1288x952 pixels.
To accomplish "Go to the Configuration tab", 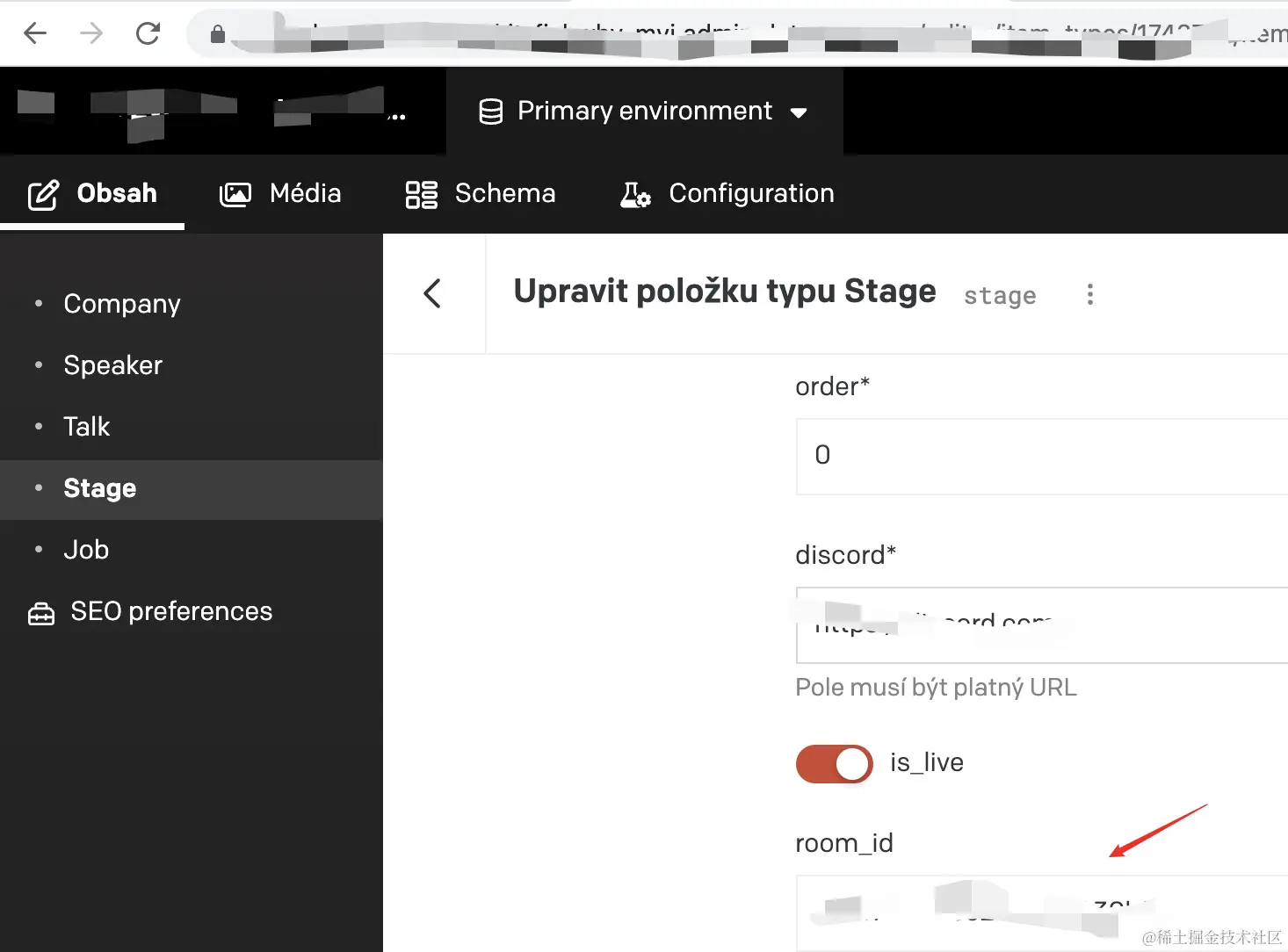I will pos(727,193).
